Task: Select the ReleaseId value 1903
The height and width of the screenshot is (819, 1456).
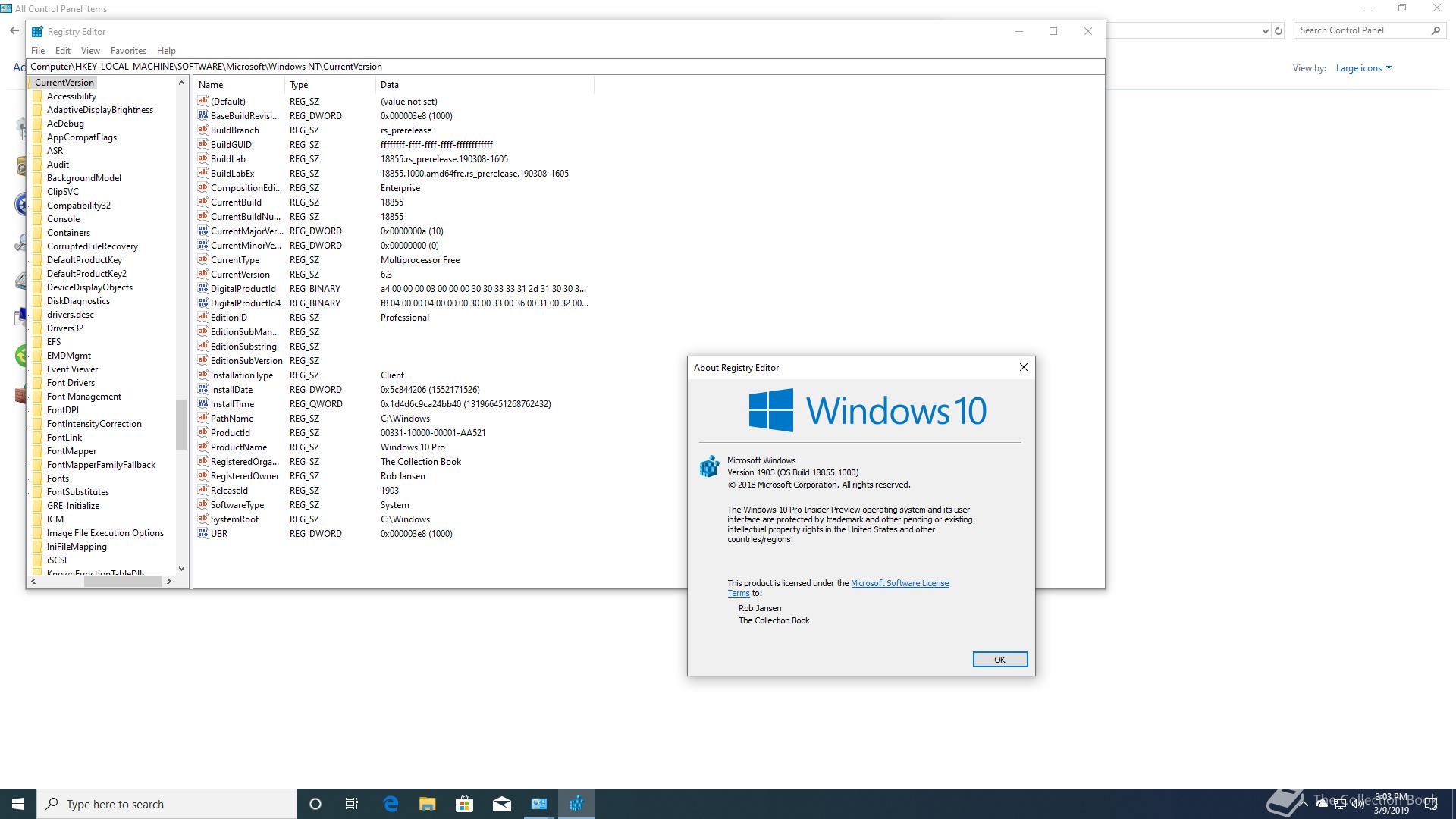Action: (x=390, y=491)
